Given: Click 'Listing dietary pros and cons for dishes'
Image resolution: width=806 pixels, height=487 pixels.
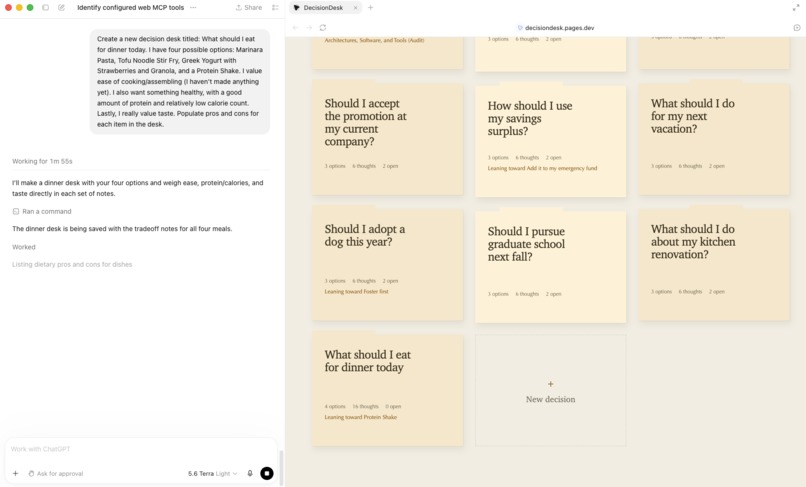Looking at the screenshot, I should click(x=72, y=264).
